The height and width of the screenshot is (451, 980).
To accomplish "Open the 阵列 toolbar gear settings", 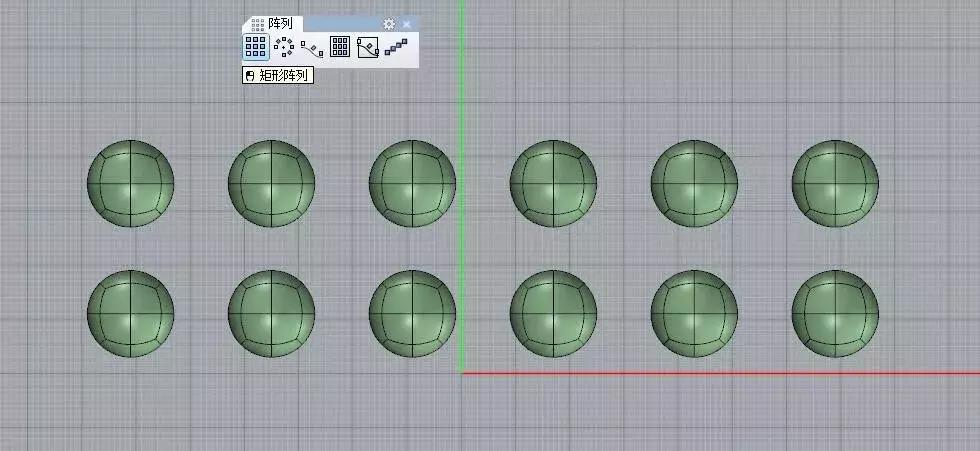I will coord(389,24).
